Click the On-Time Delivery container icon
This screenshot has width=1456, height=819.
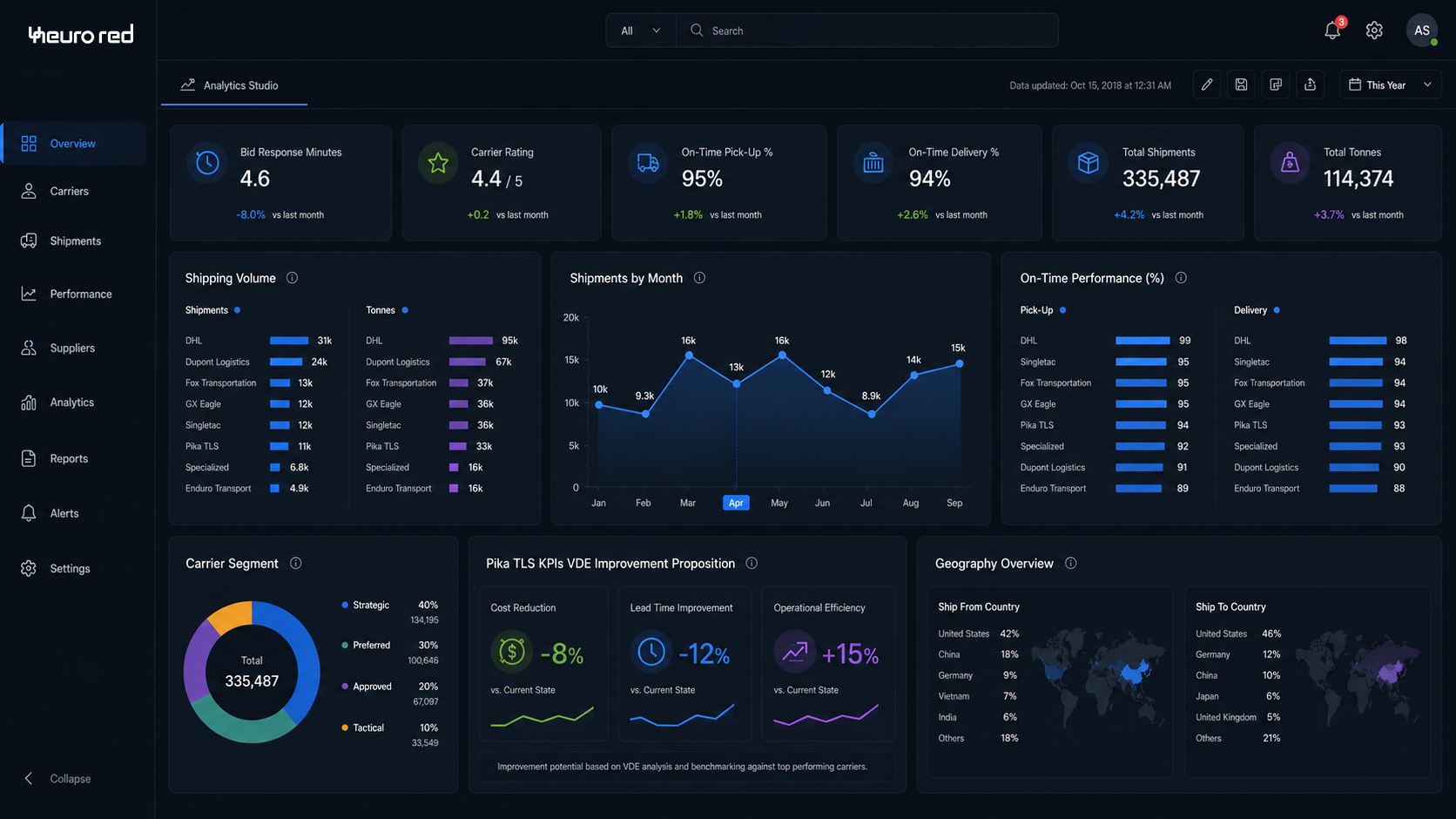[x=873, y=162]
